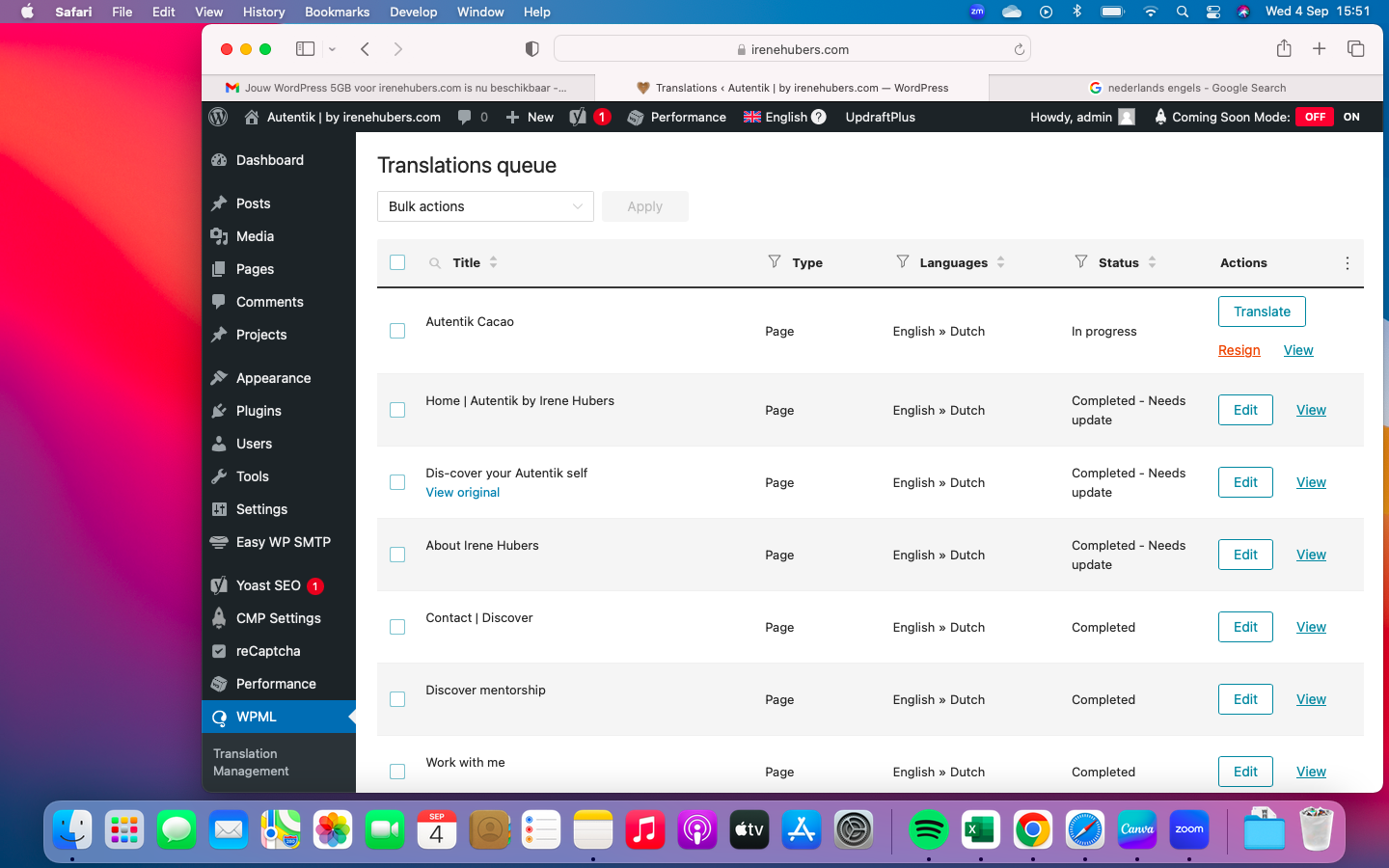Check Discover mentorship row checkbox

(397, 699)
